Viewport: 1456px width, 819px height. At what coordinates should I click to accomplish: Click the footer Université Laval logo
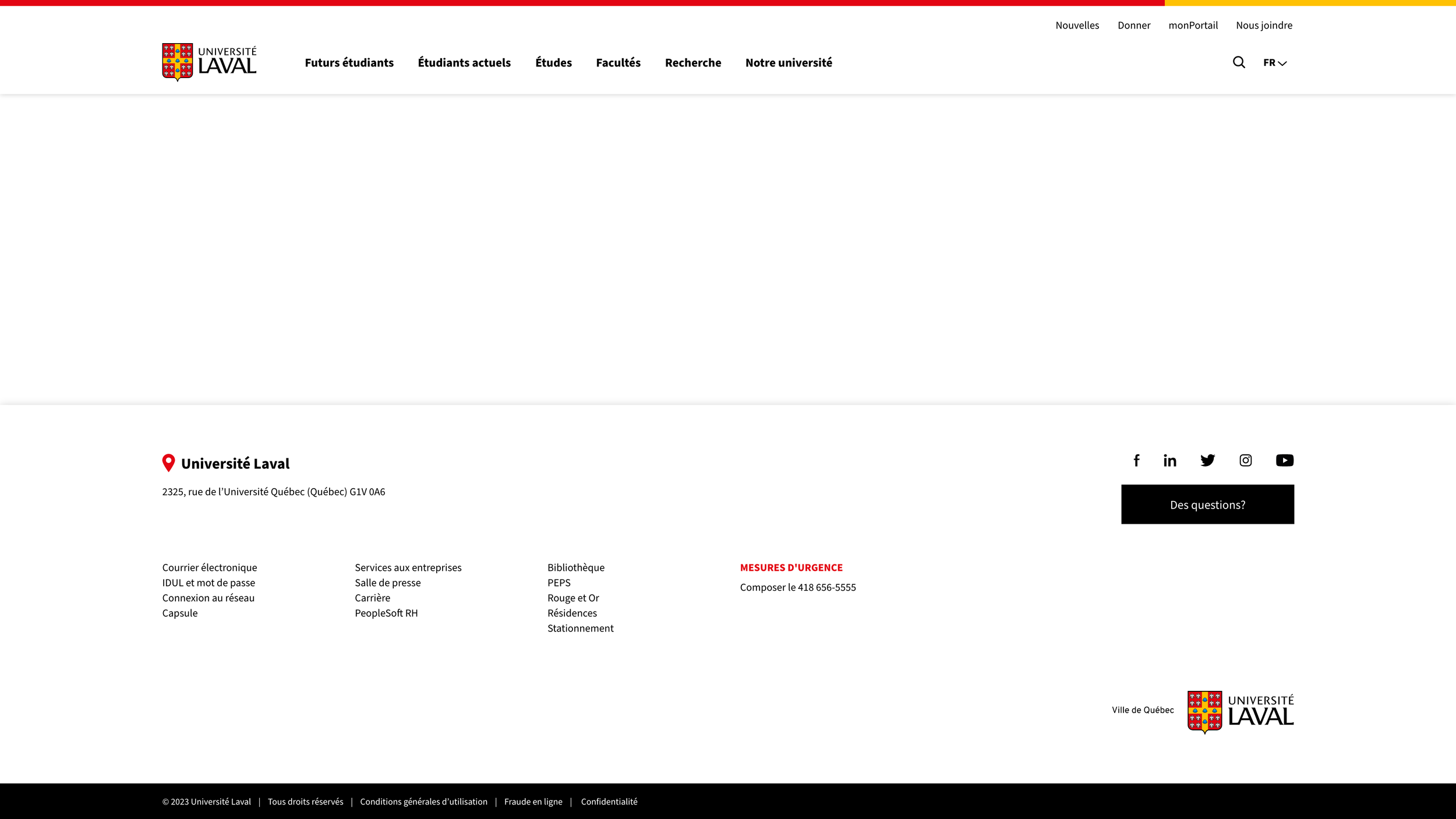1240,712
